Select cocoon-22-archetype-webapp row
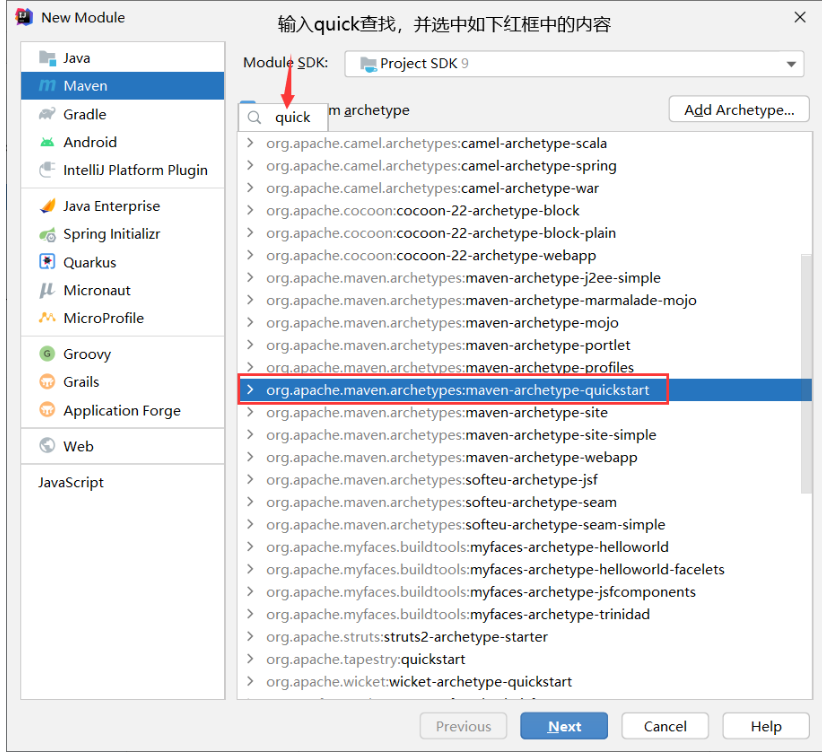Image resolution: width=822 pixels, height=752 pixels. tap(524, 255)
